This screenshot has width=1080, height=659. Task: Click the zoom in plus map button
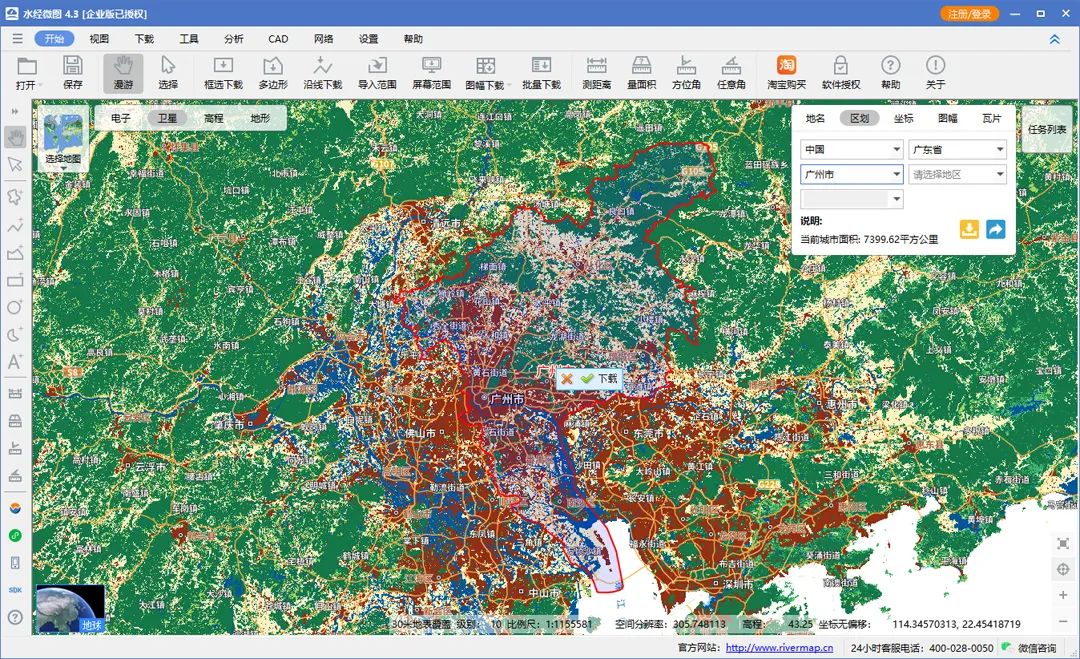click(x=1063, y=595)
